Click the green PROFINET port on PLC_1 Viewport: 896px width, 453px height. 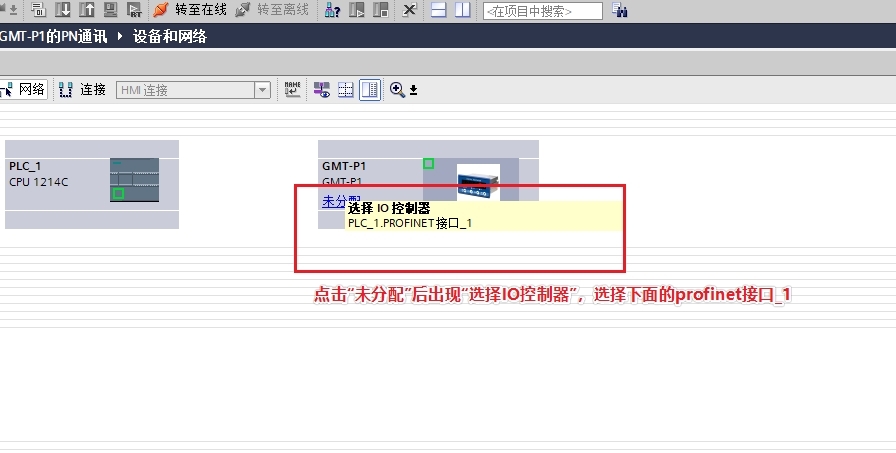(x=118, y=193)
